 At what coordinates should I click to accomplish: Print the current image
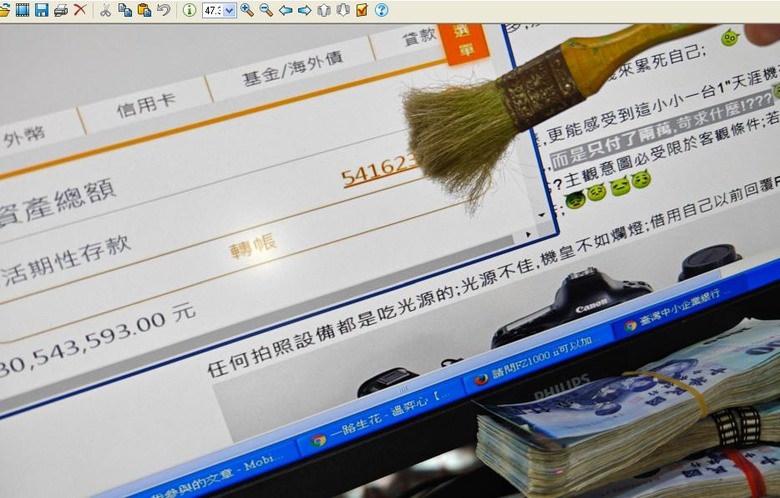(61, 10)
